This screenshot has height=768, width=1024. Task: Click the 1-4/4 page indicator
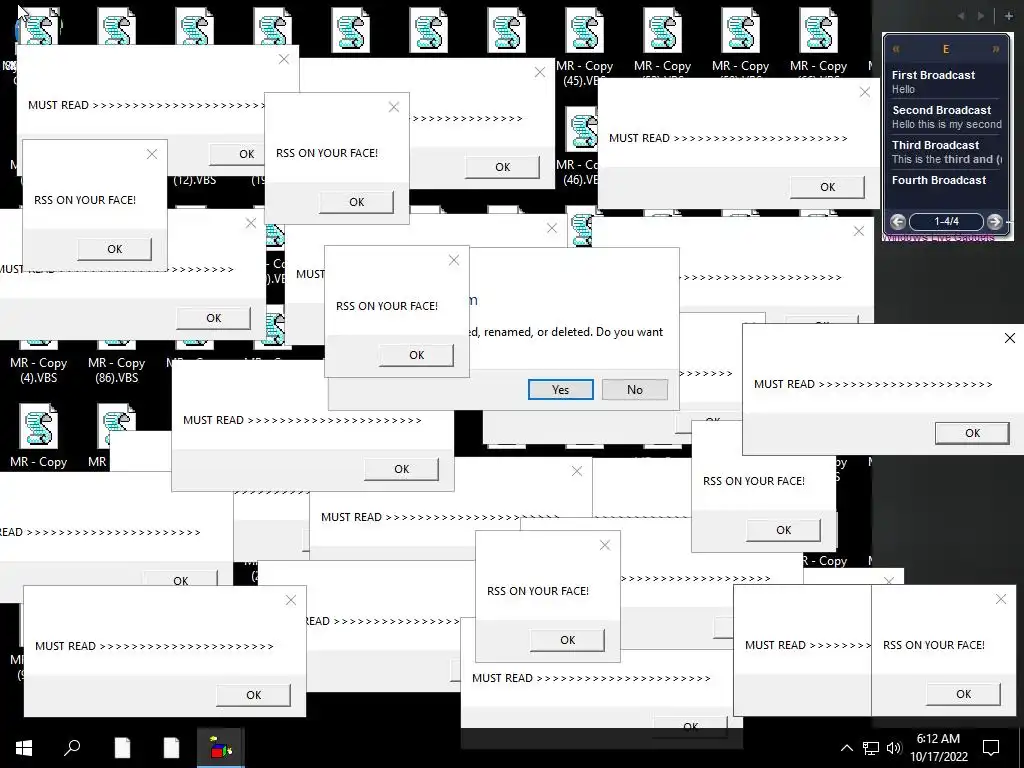pyautogui.click(x=946, y=221)
